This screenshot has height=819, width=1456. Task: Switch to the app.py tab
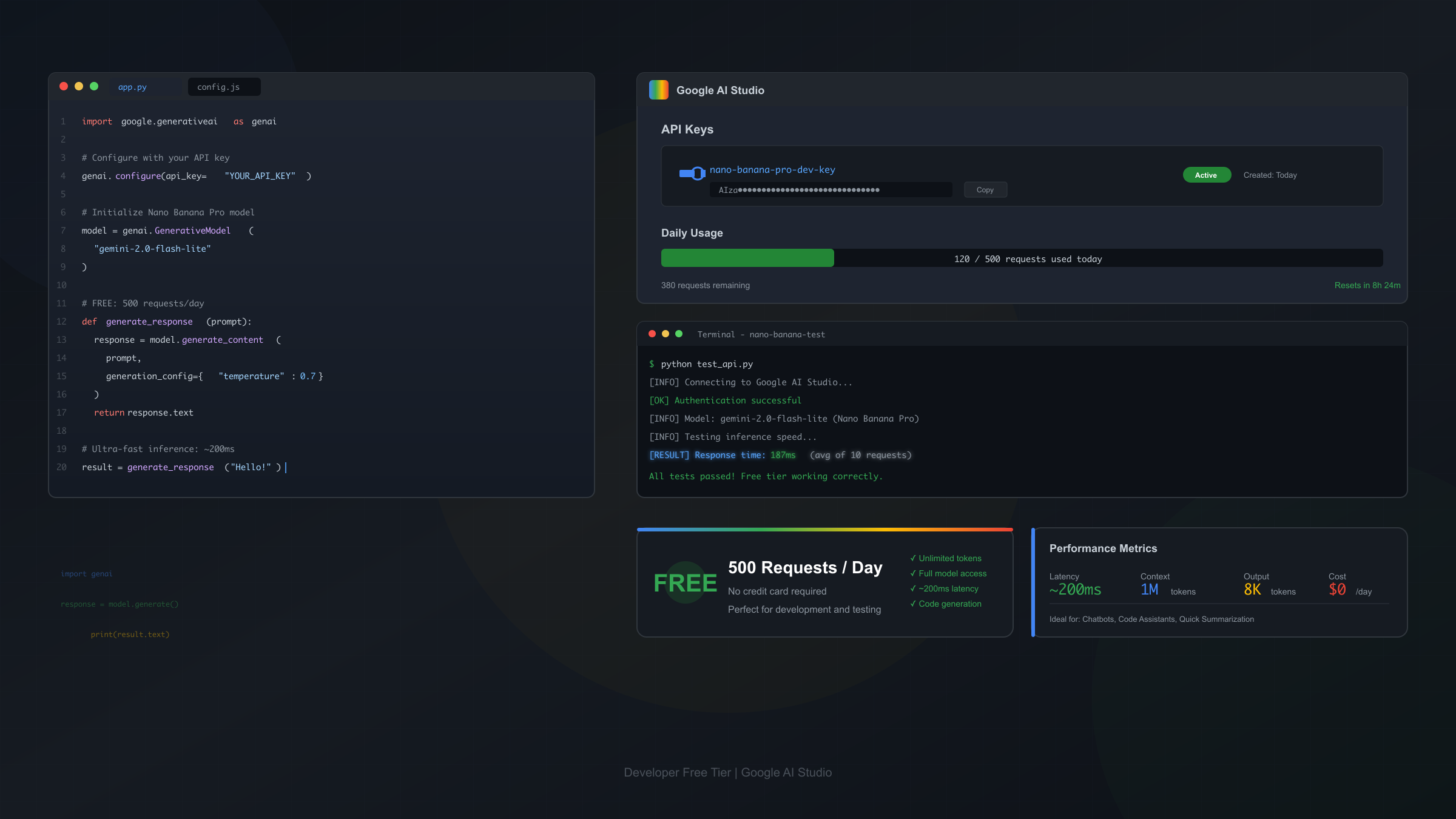coord(132,87)
